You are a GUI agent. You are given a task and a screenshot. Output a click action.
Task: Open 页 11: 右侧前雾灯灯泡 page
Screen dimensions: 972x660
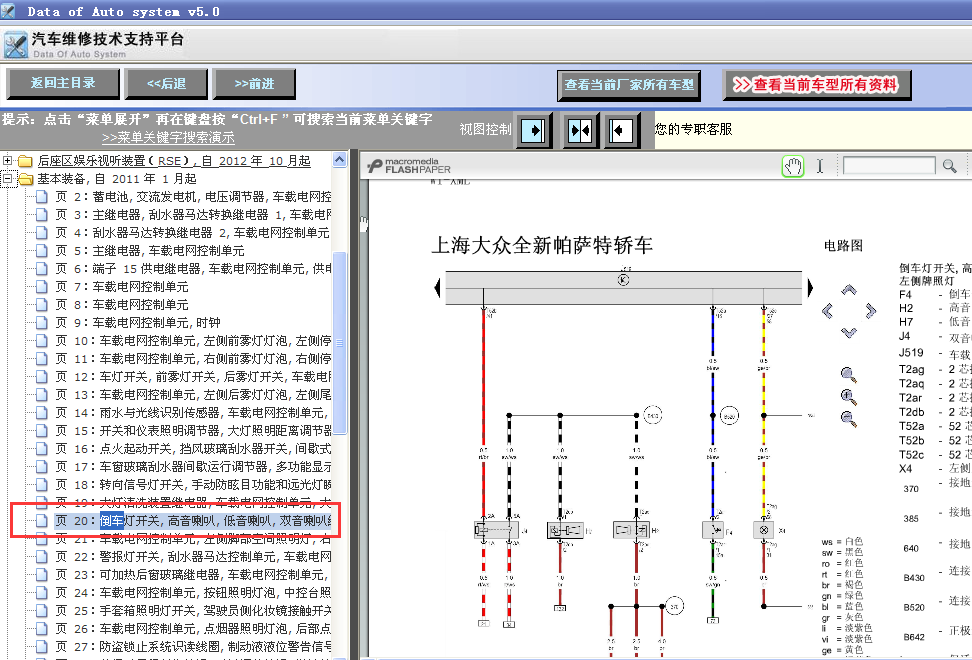tap(193, 359)
